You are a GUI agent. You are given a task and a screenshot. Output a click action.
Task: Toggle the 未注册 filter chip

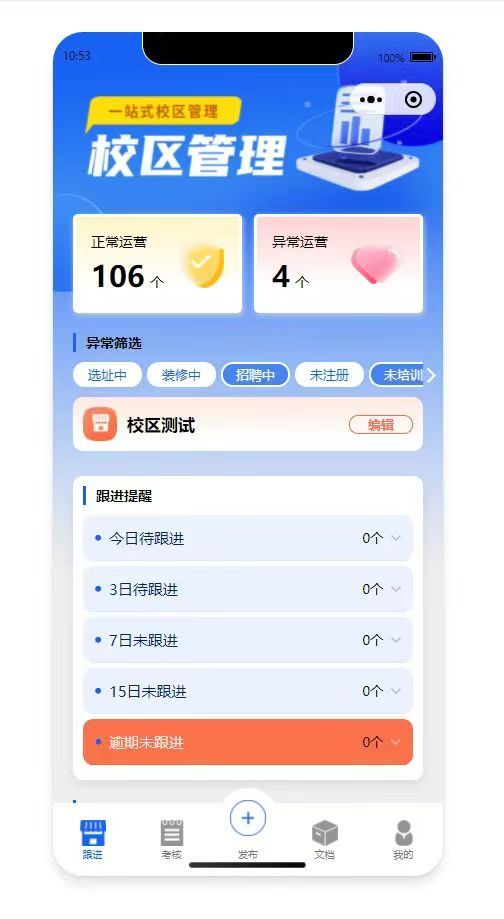329,375
